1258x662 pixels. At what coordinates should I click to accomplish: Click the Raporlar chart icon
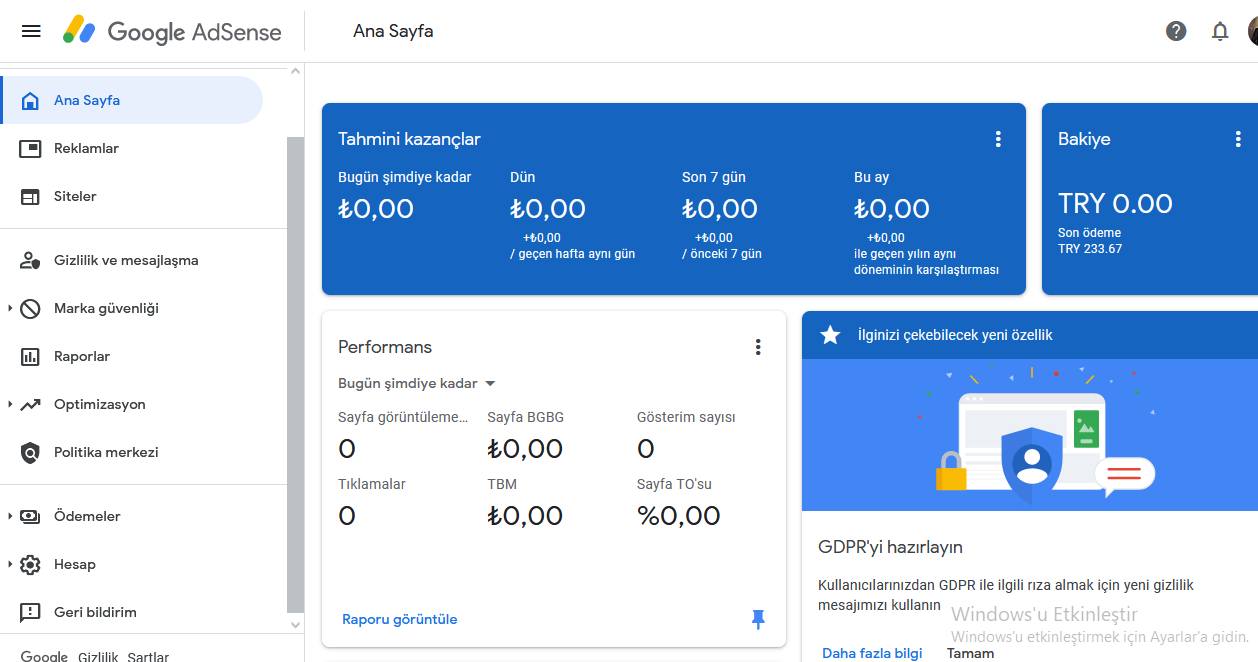pos(31,356)
